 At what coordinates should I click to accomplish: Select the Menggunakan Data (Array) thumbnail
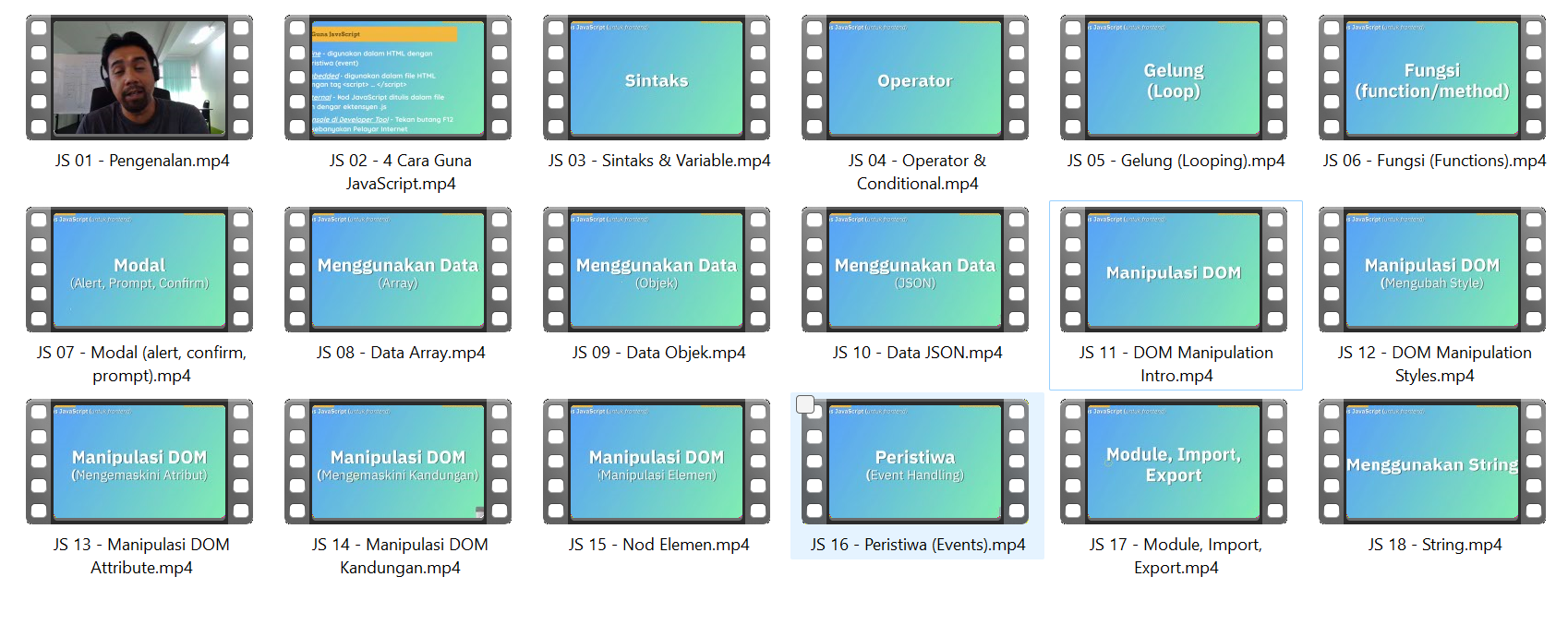[x=398, y=270]
